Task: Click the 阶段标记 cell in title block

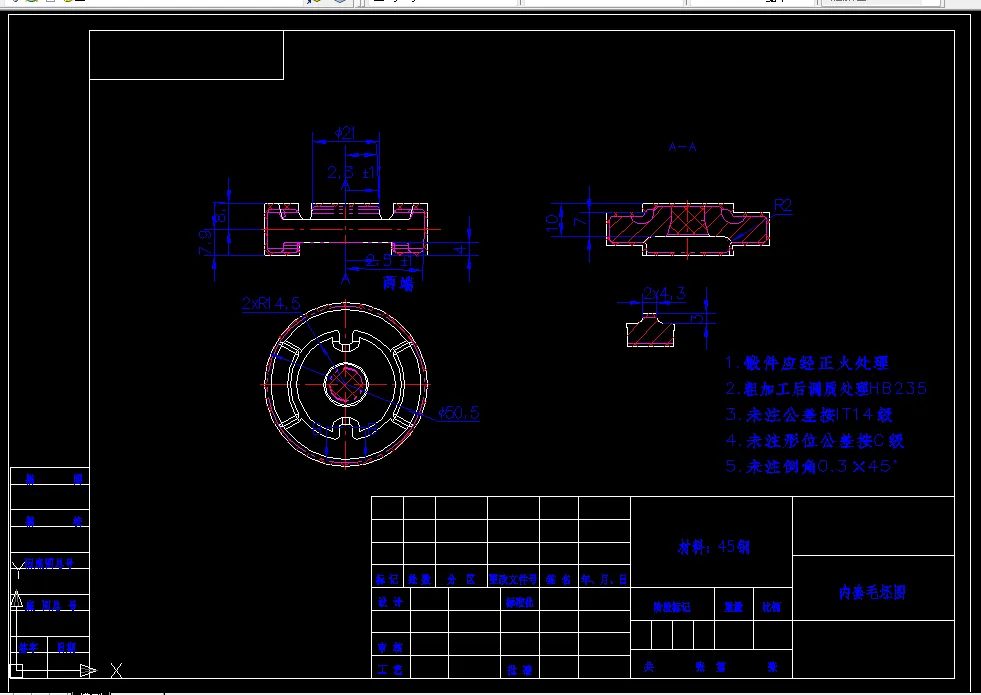Action: (x=672, y=606)
